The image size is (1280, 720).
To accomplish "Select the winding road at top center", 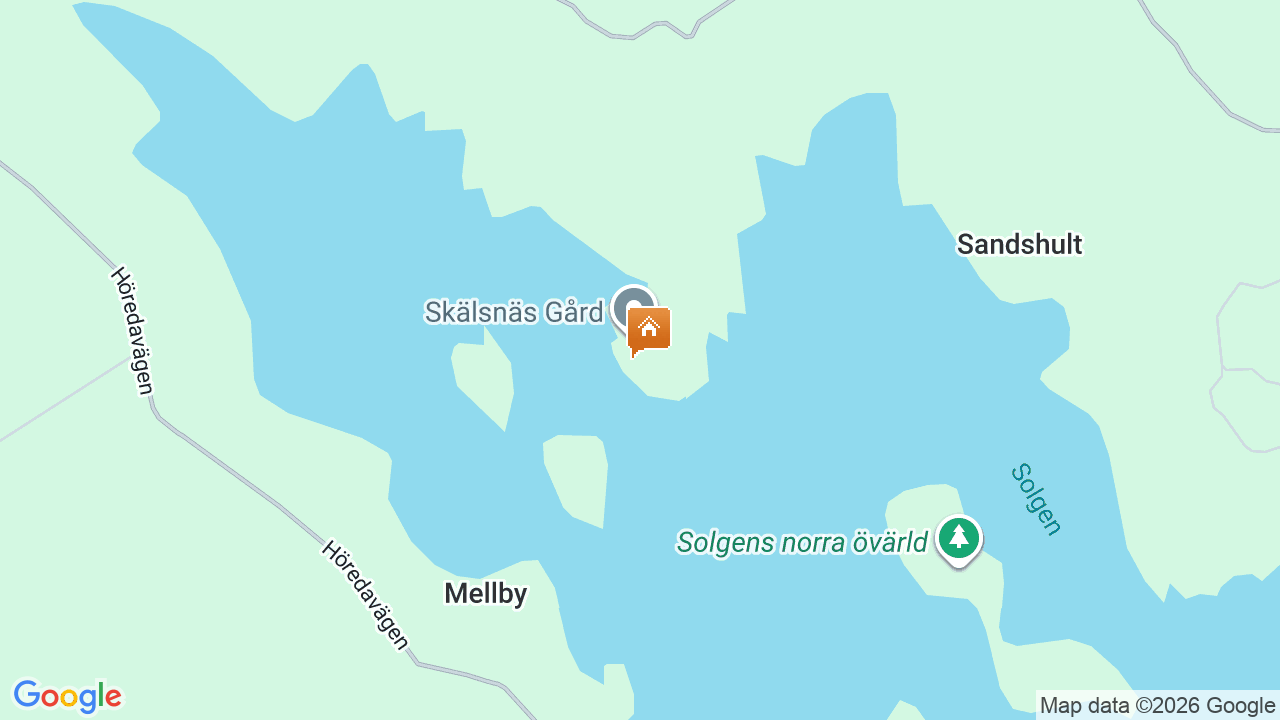I will click(650, 24).
